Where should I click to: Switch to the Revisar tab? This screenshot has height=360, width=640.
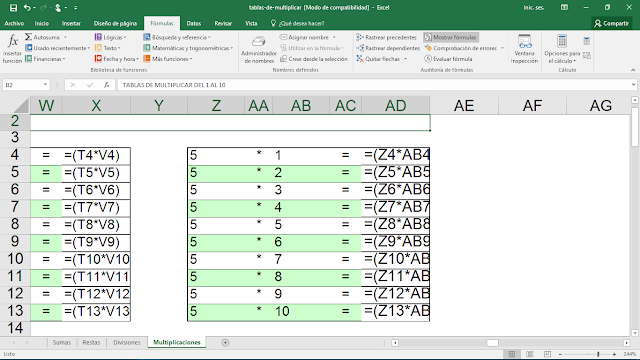pyautogui.click(x=223, y=23)
